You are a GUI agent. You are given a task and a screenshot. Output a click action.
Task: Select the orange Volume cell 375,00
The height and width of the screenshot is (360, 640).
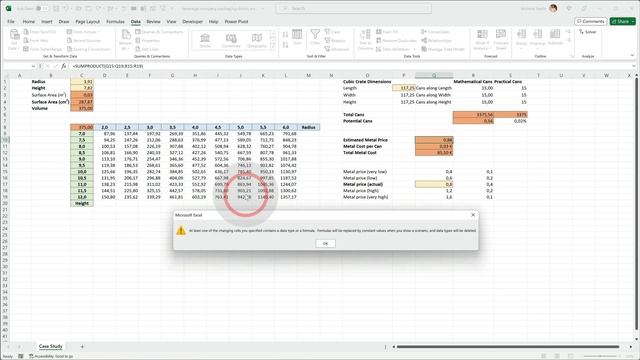(x=82, y=108)
